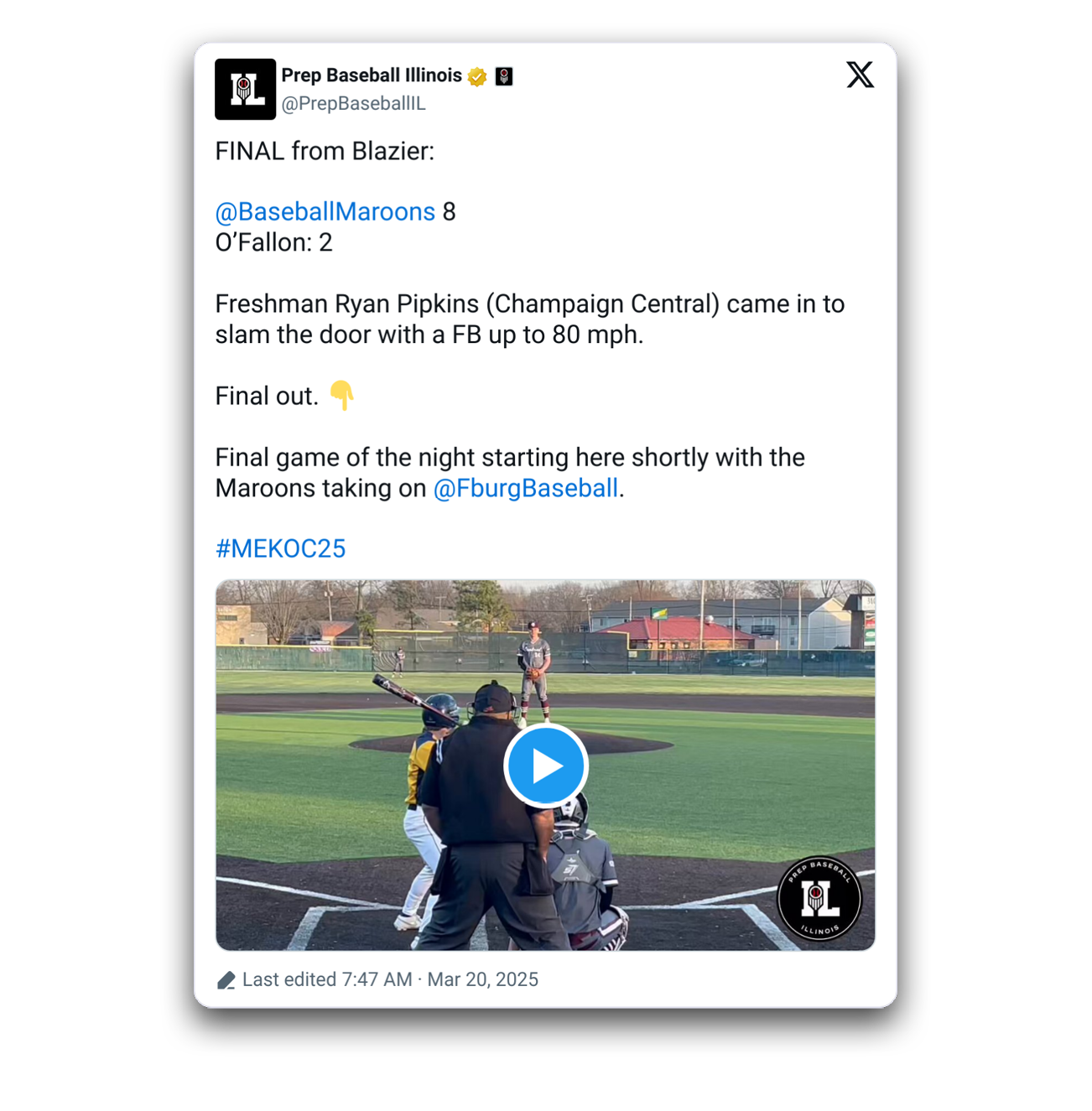Click the X logo icon
This screenshot has height=1111, width=1092.
(860, 75)
